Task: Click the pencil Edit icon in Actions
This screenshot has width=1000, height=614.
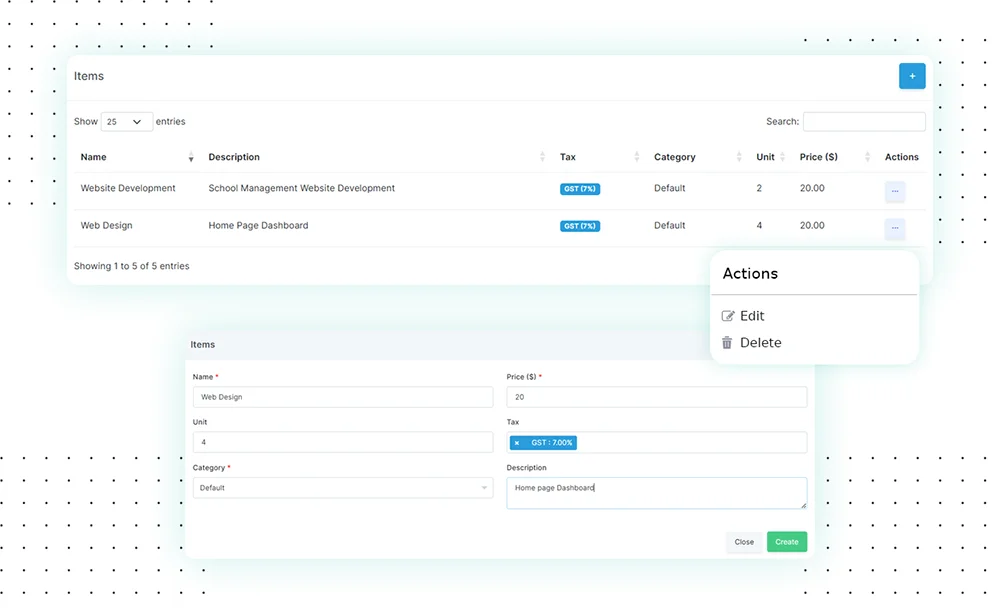Action: click(x=728, y=316)
